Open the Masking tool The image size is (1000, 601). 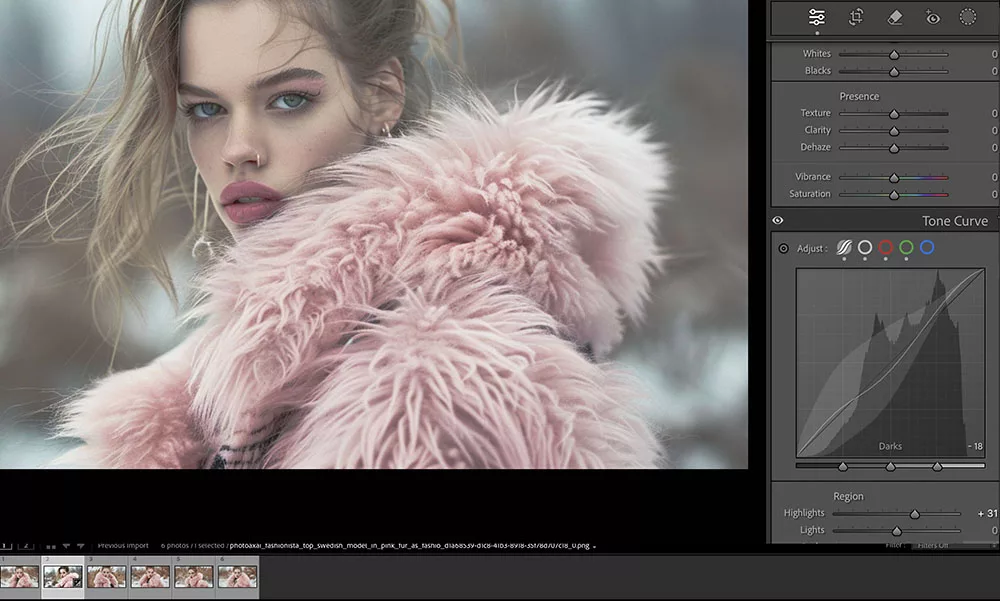pos(967,17)
